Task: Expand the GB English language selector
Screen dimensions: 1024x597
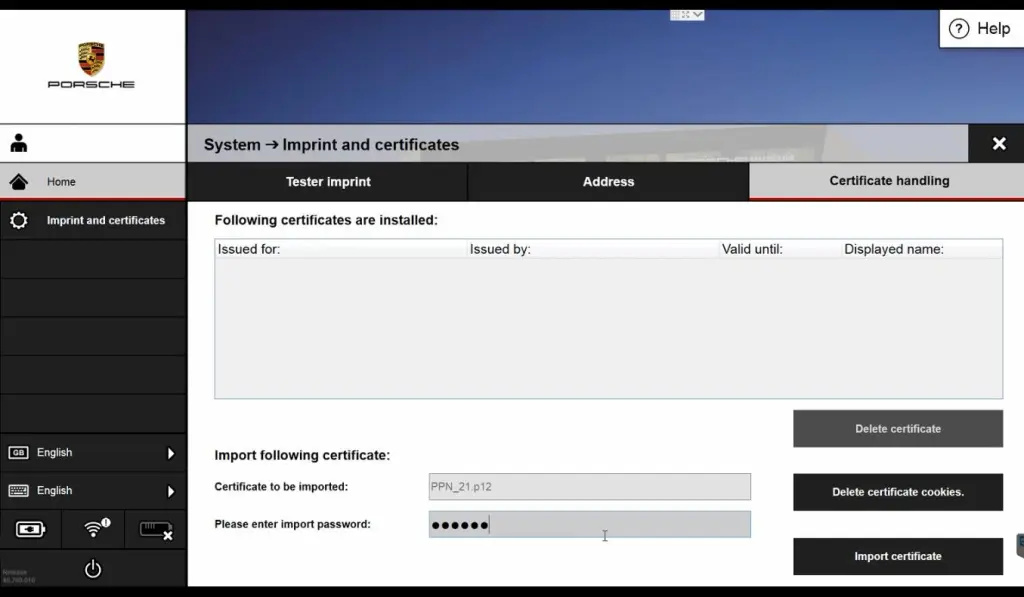Action: pyautogui.click(x=92, y=453)
